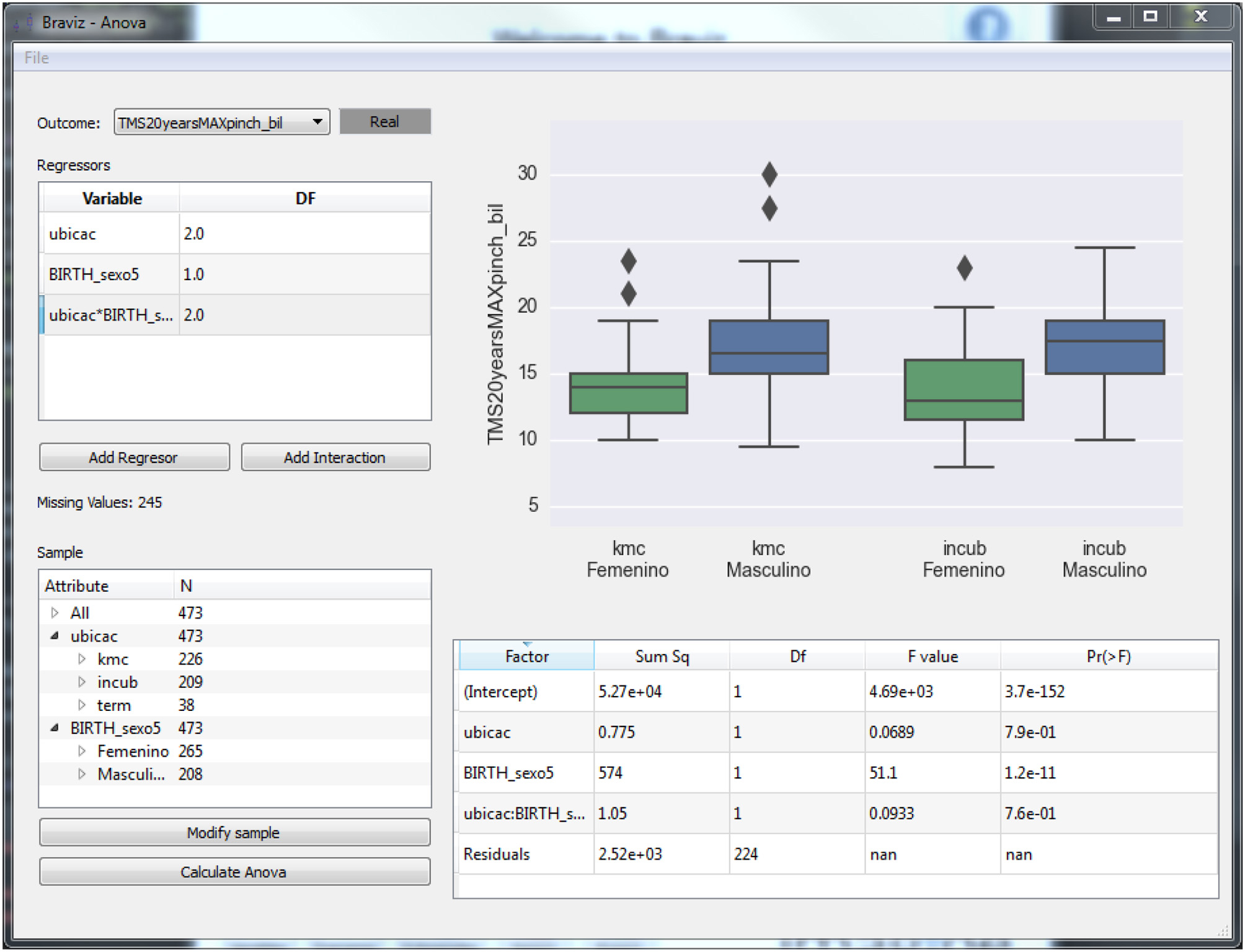Click the Add Regresor button

pyautogui.click(x=134, y=457)
